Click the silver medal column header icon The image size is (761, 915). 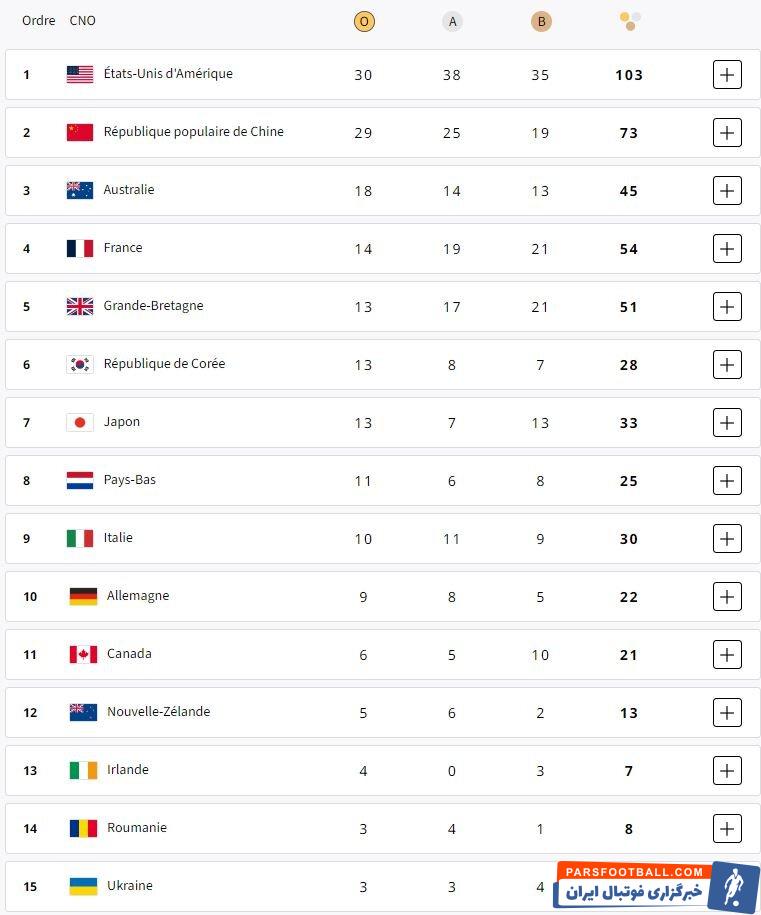(452, 21)
